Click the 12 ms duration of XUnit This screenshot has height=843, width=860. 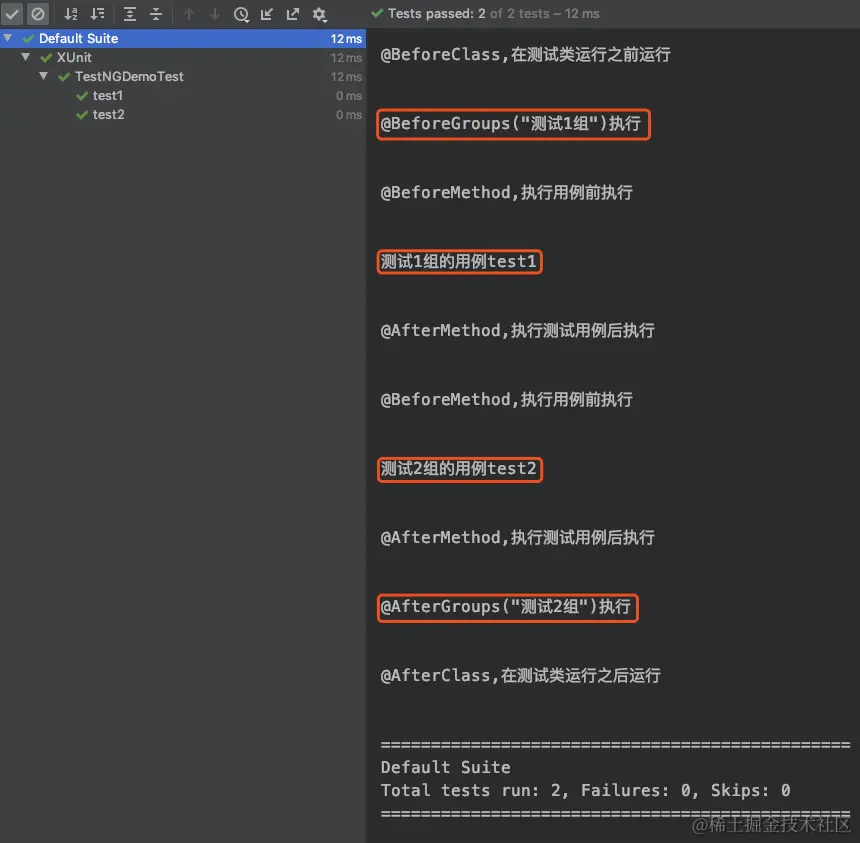pyautogui.click(x=346, y=58)
